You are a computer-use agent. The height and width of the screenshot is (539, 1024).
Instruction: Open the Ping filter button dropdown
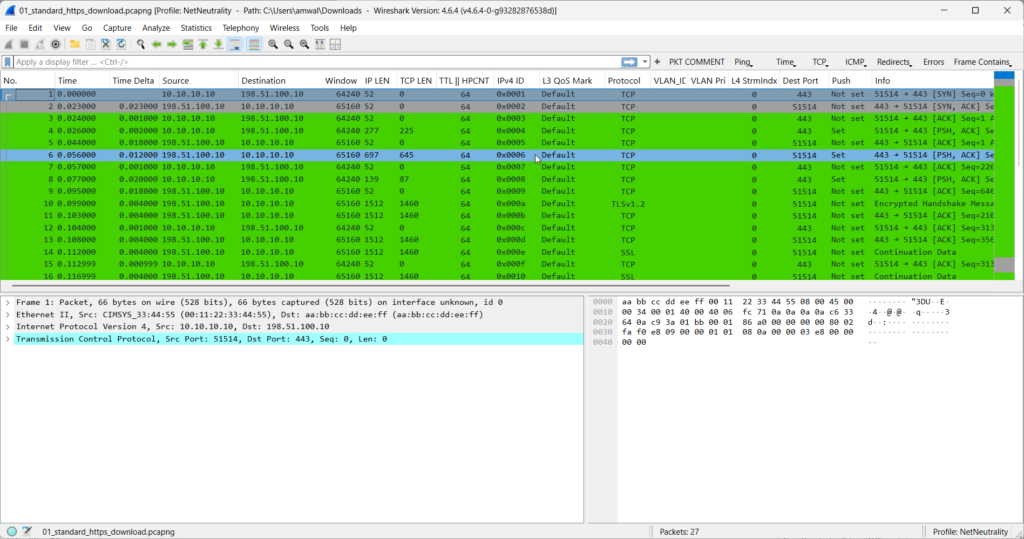pos(743,62)
